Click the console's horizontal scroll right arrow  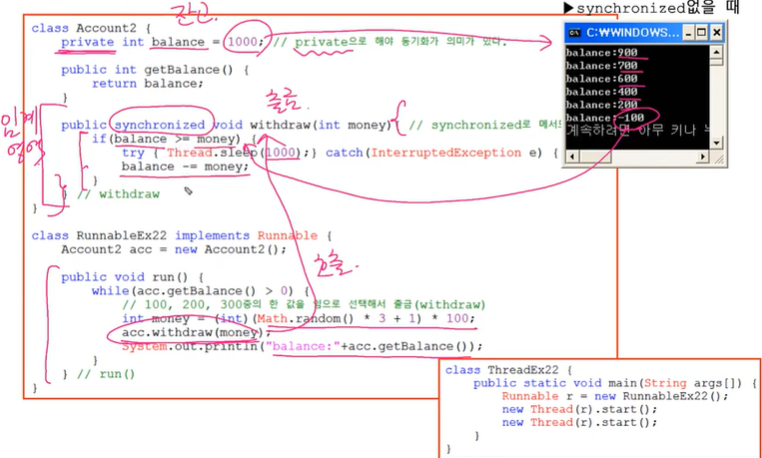coord(703,157)
